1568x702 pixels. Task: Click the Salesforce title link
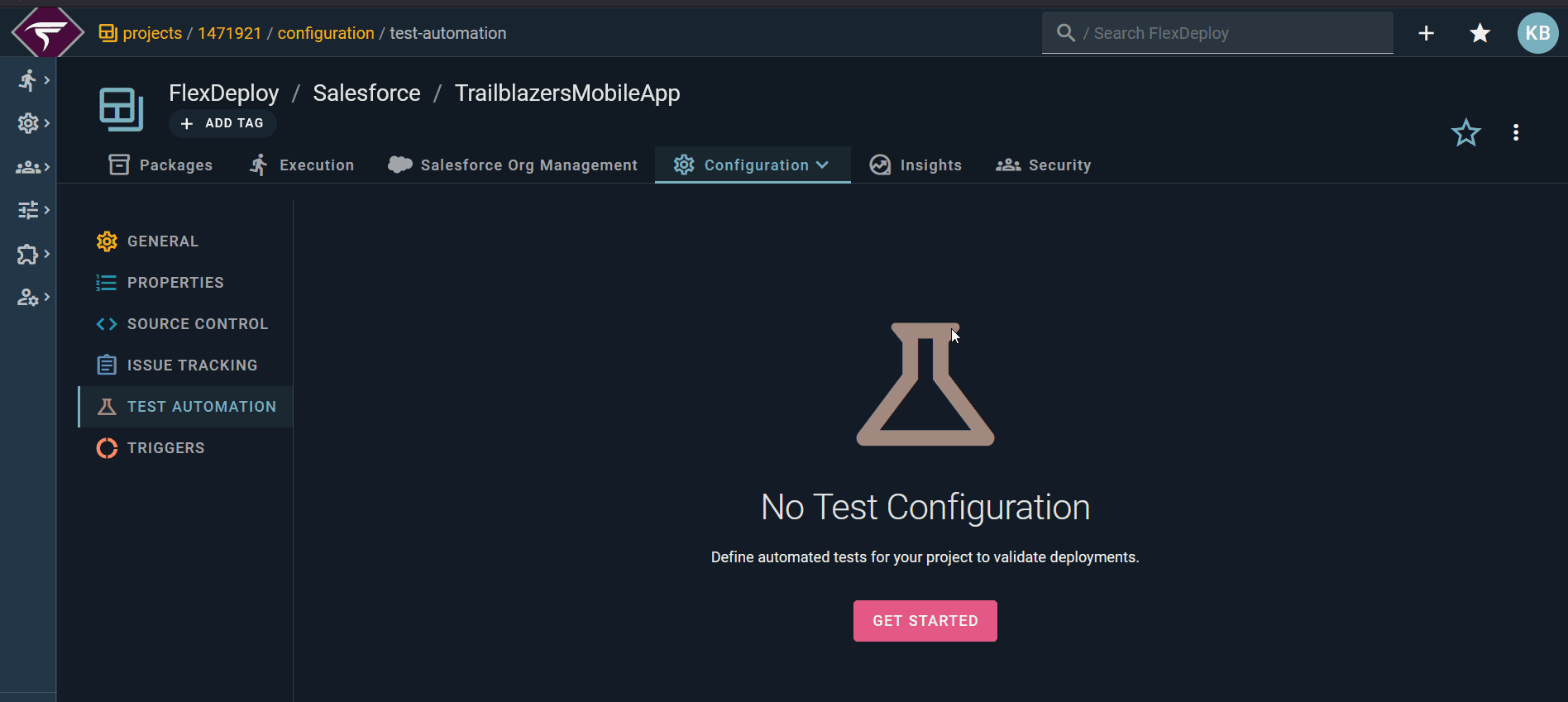click(x=366, y=93)
